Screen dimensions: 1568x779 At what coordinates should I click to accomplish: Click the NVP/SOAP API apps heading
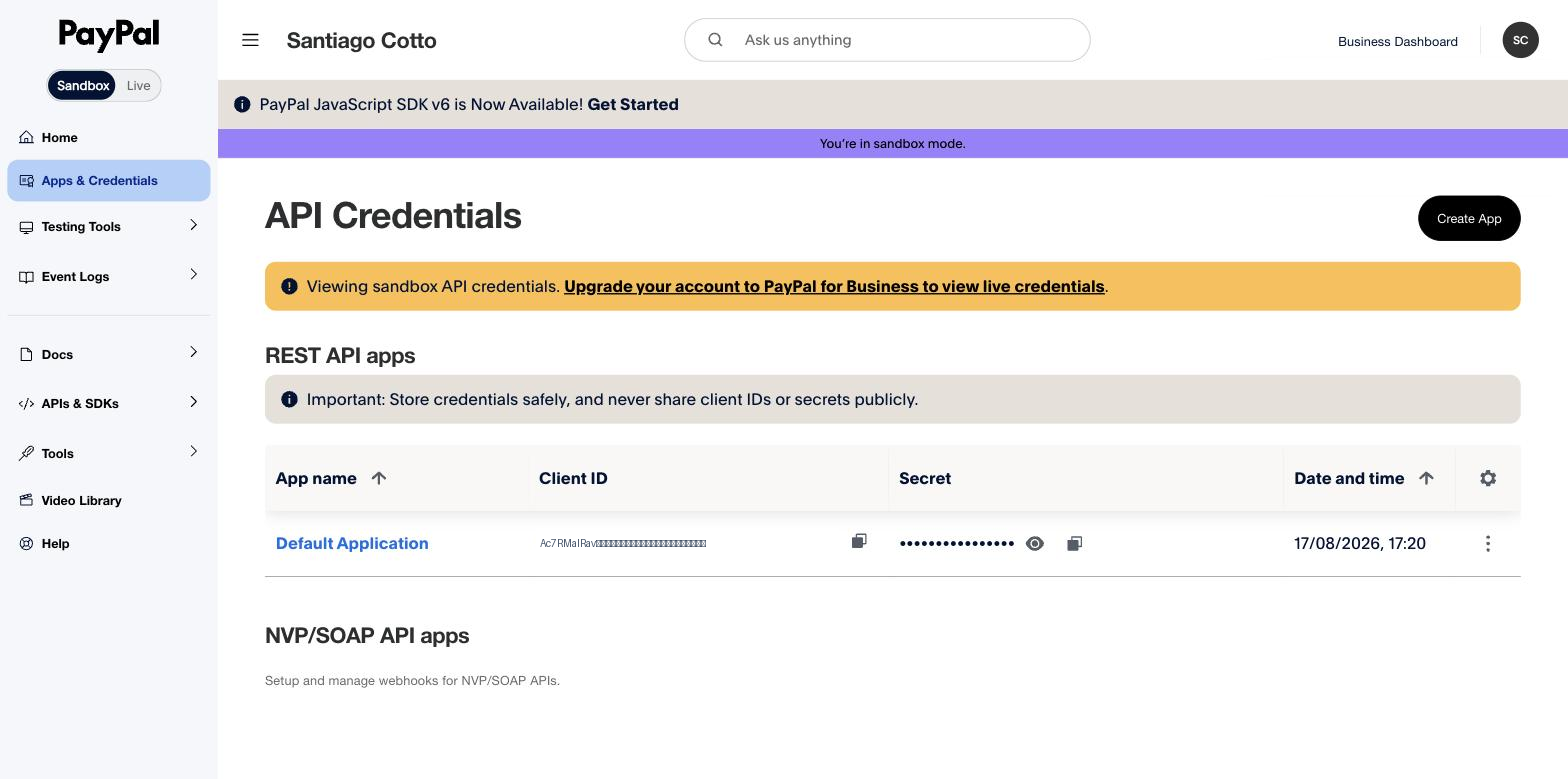tap(367, 636)
